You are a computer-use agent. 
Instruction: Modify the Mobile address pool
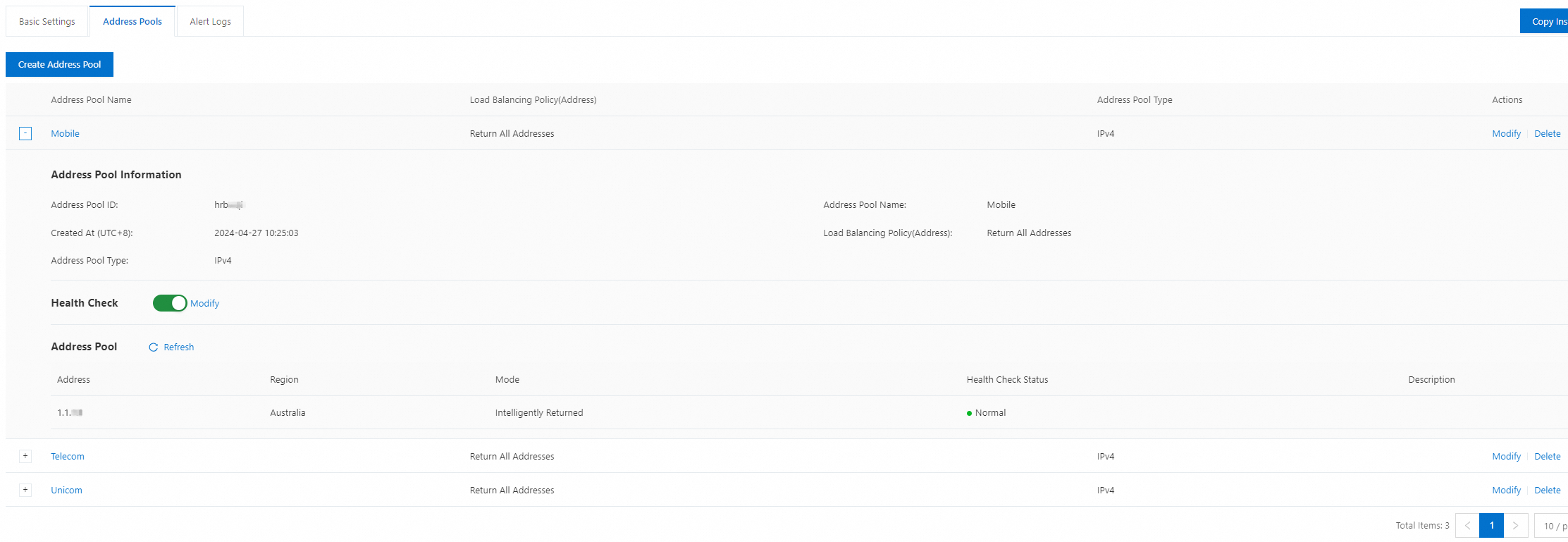coord(1506,133)
